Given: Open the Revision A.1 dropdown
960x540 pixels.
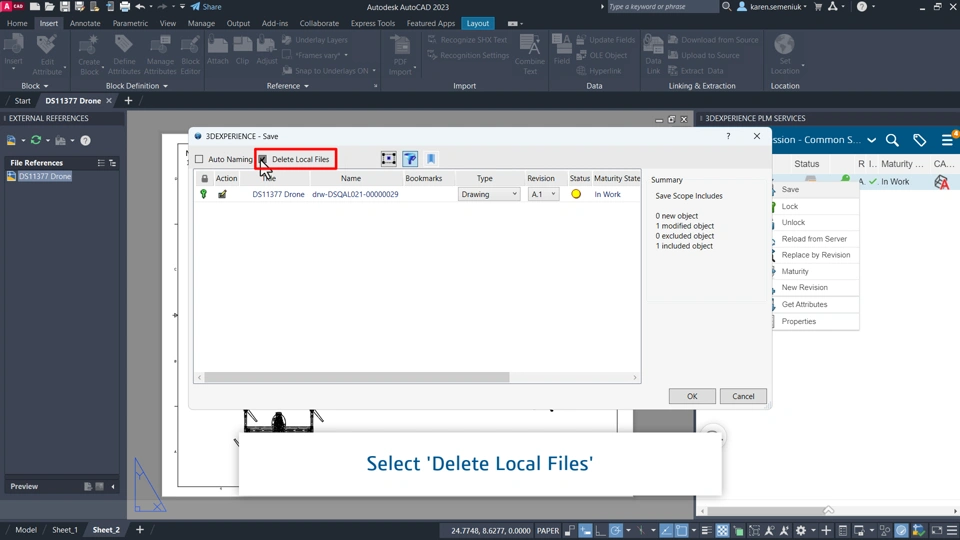Looking at the screenshot, I should point(543,194).
